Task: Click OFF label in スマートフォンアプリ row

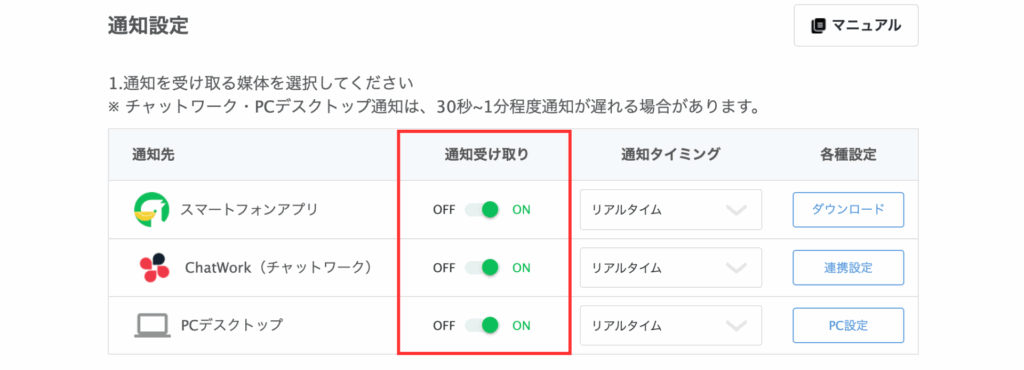Action: (x=444, y=210)
